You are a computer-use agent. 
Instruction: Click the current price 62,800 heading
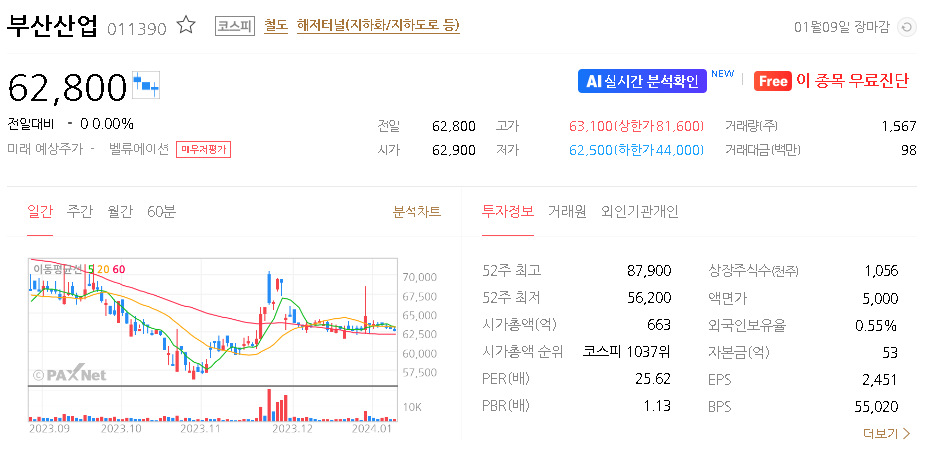[67, 87]
